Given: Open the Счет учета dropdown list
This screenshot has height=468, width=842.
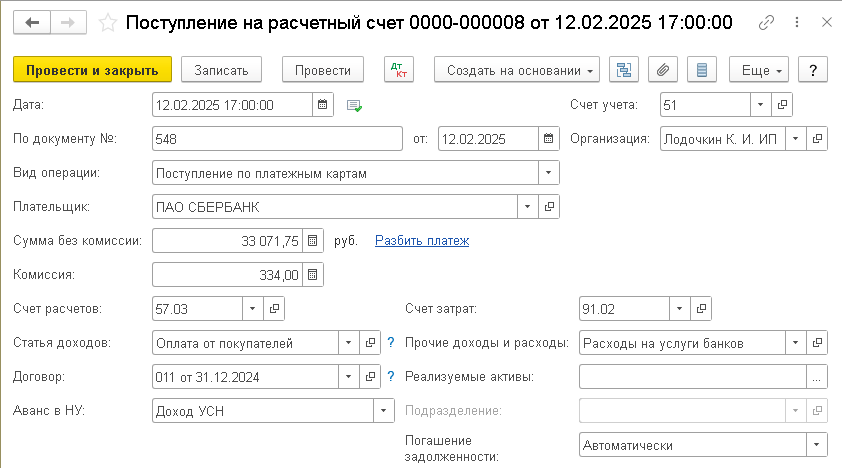Looking at the screenshot, I should point(760,104).
